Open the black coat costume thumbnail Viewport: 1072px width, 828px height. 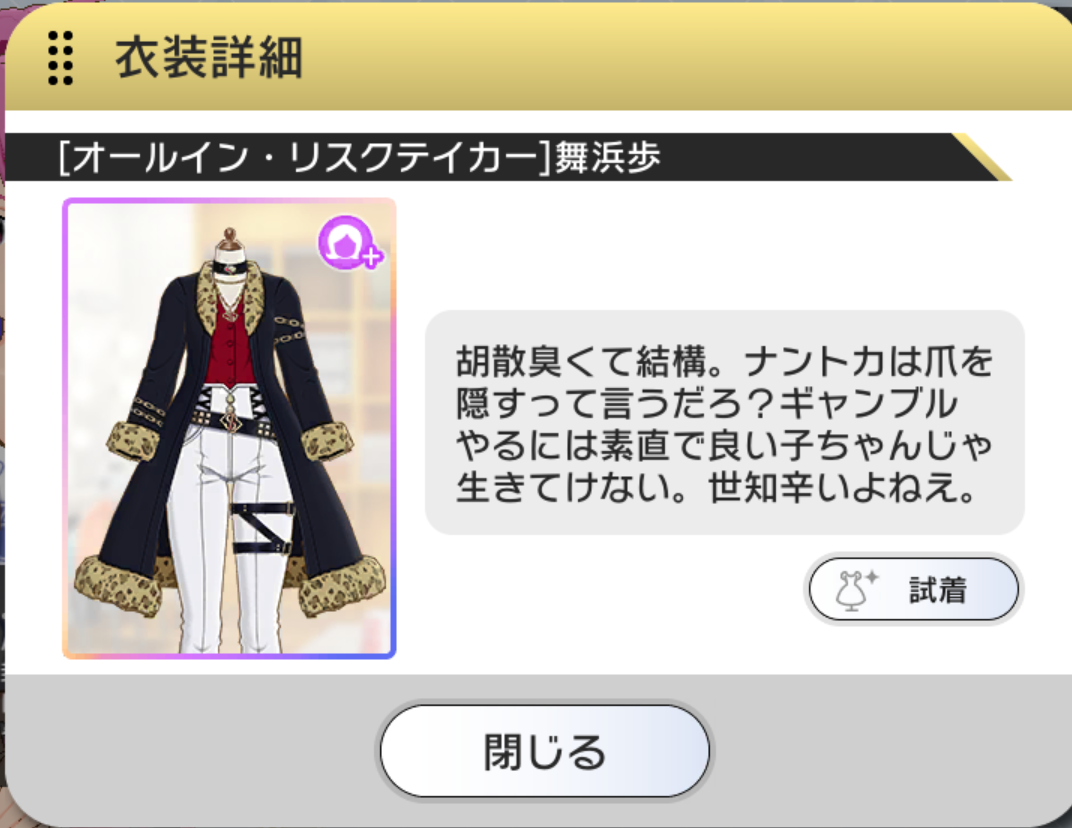click(x=230, y=429)
